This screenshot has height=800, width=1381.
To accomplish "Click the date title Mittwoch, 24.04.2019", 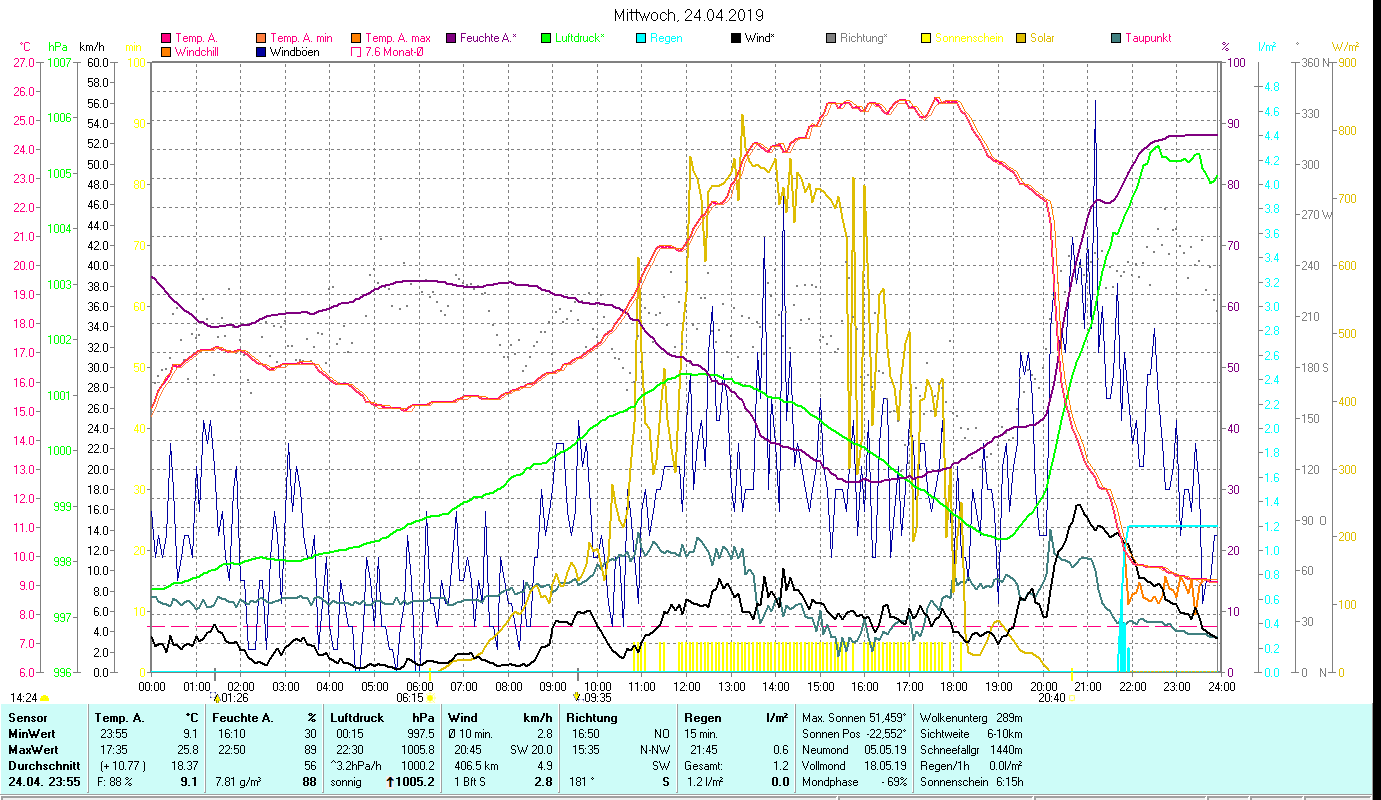I will click(x=688, y=15).
